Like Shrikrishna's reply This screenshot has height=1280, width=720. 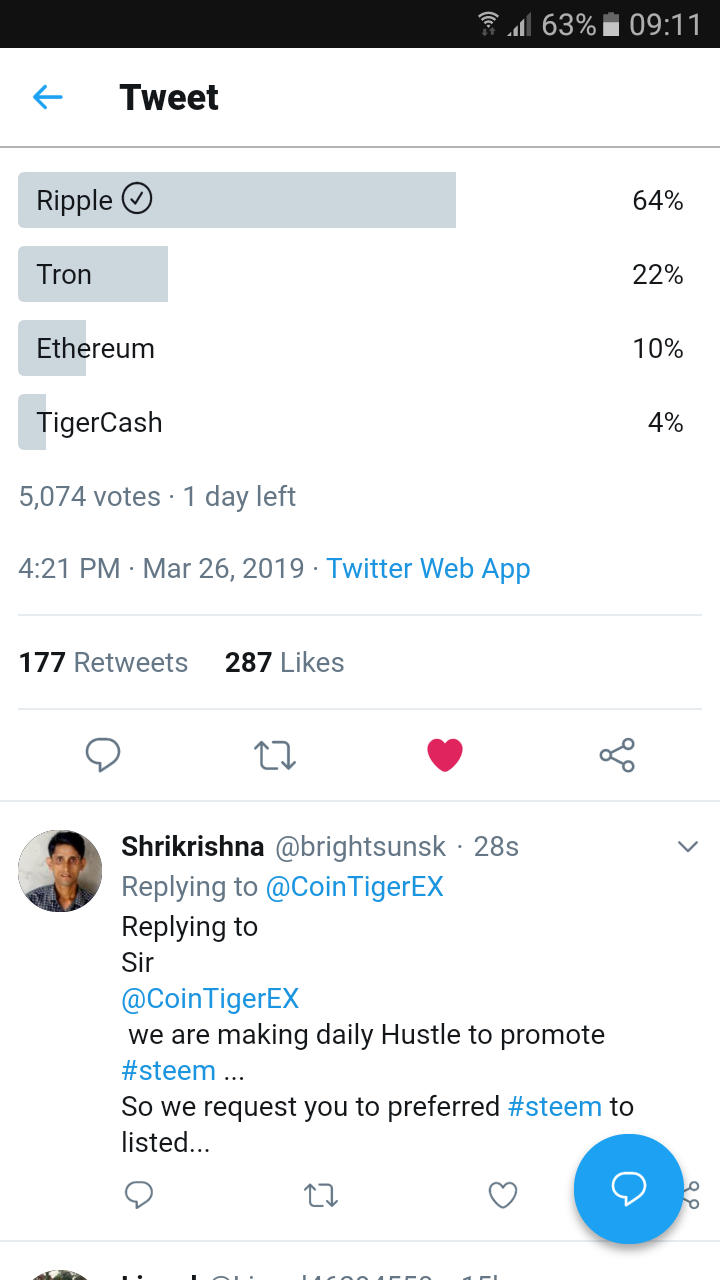click(502, 1194)
